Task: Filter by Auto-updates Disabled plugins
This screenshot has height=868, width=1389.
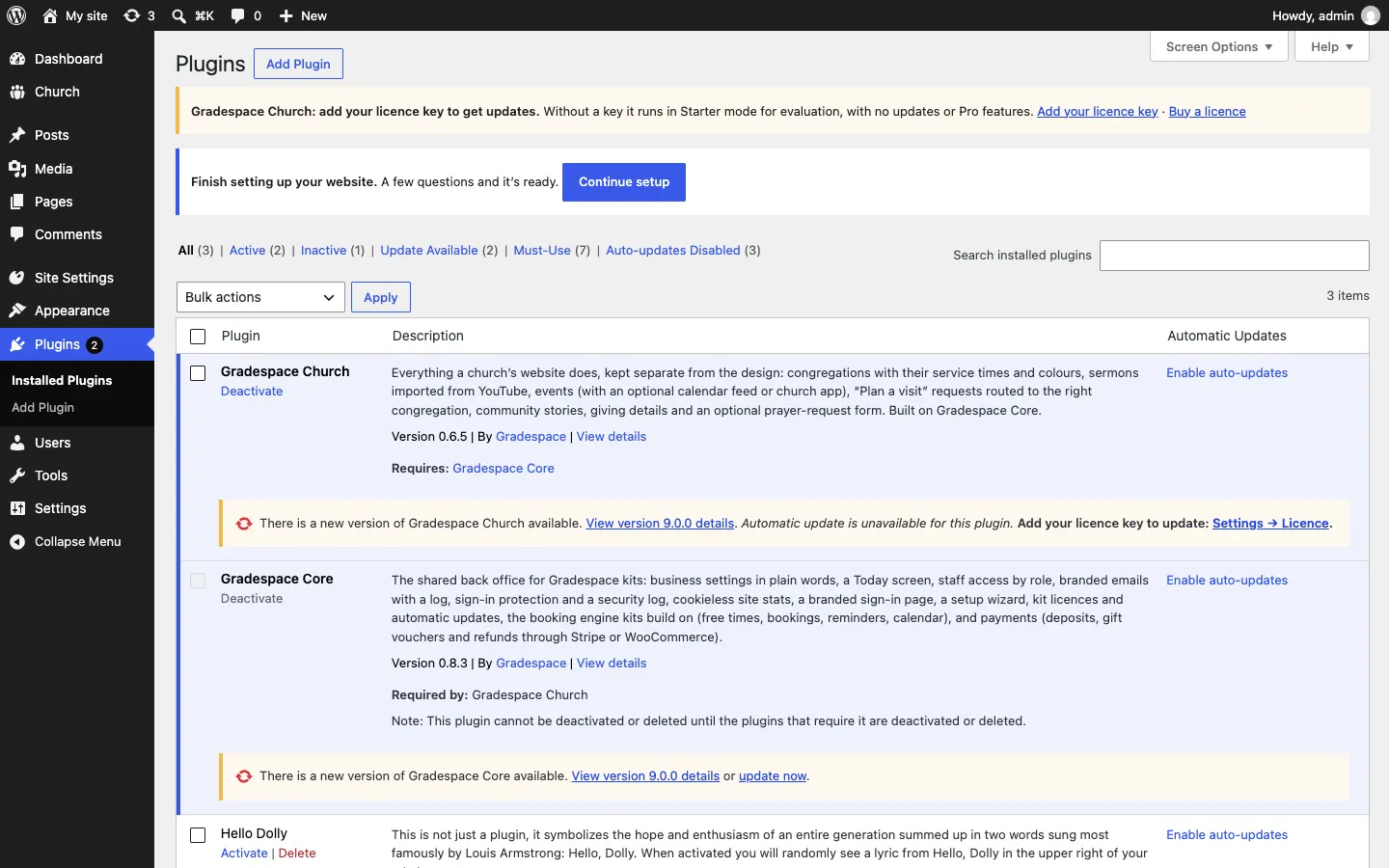Action: (x=673, y=251)
